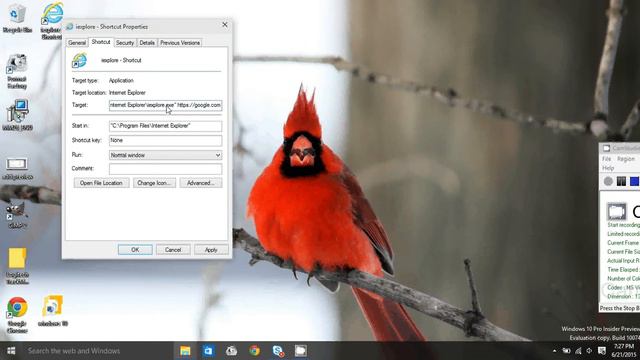Click the Internet Explorer icon beside iexplore - Shortcut

[79, 60]
